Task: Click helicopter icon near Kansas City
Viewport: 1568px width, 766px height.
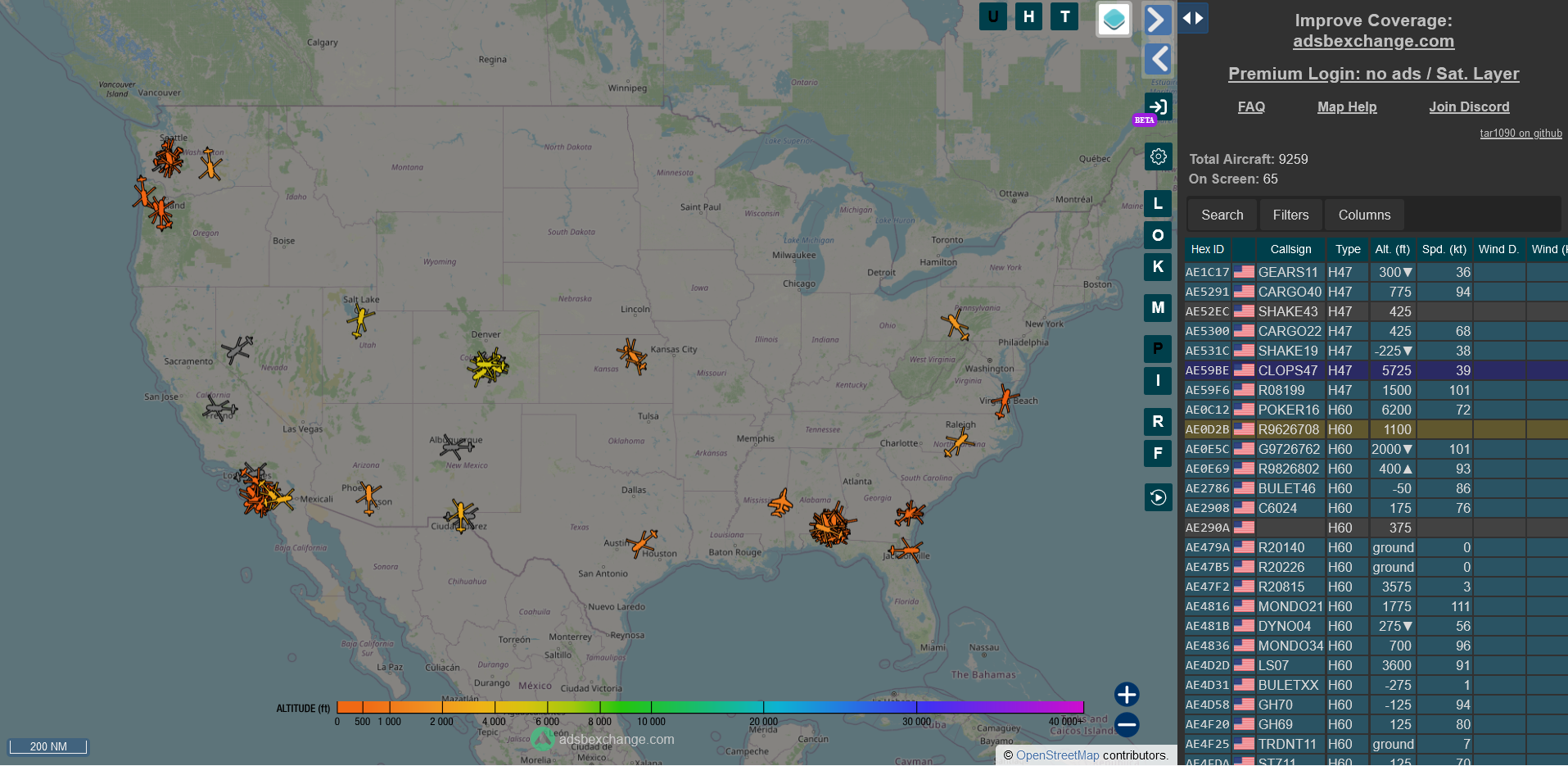Action: click(x=632, y=356)
